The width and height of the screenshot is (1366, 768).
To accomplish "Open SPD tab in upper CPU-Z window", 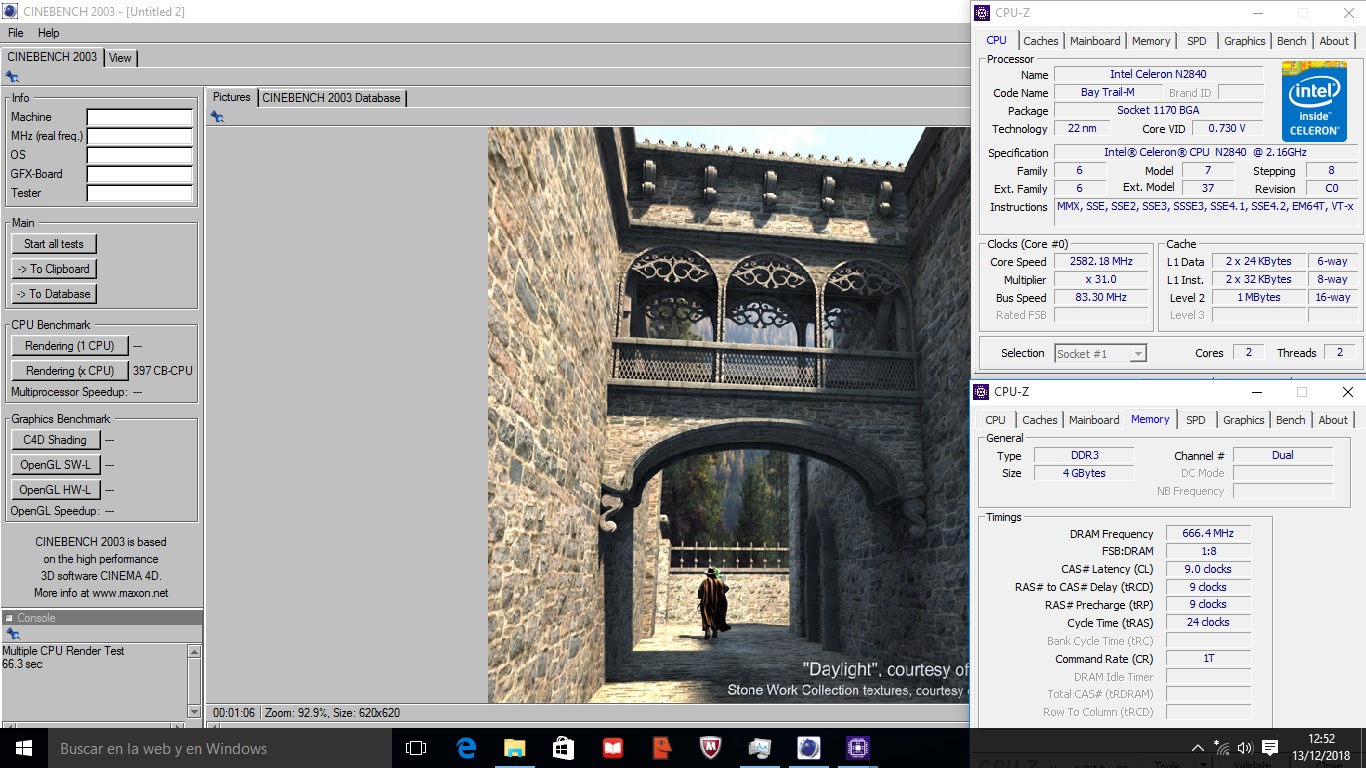I will click(1197, 41).
